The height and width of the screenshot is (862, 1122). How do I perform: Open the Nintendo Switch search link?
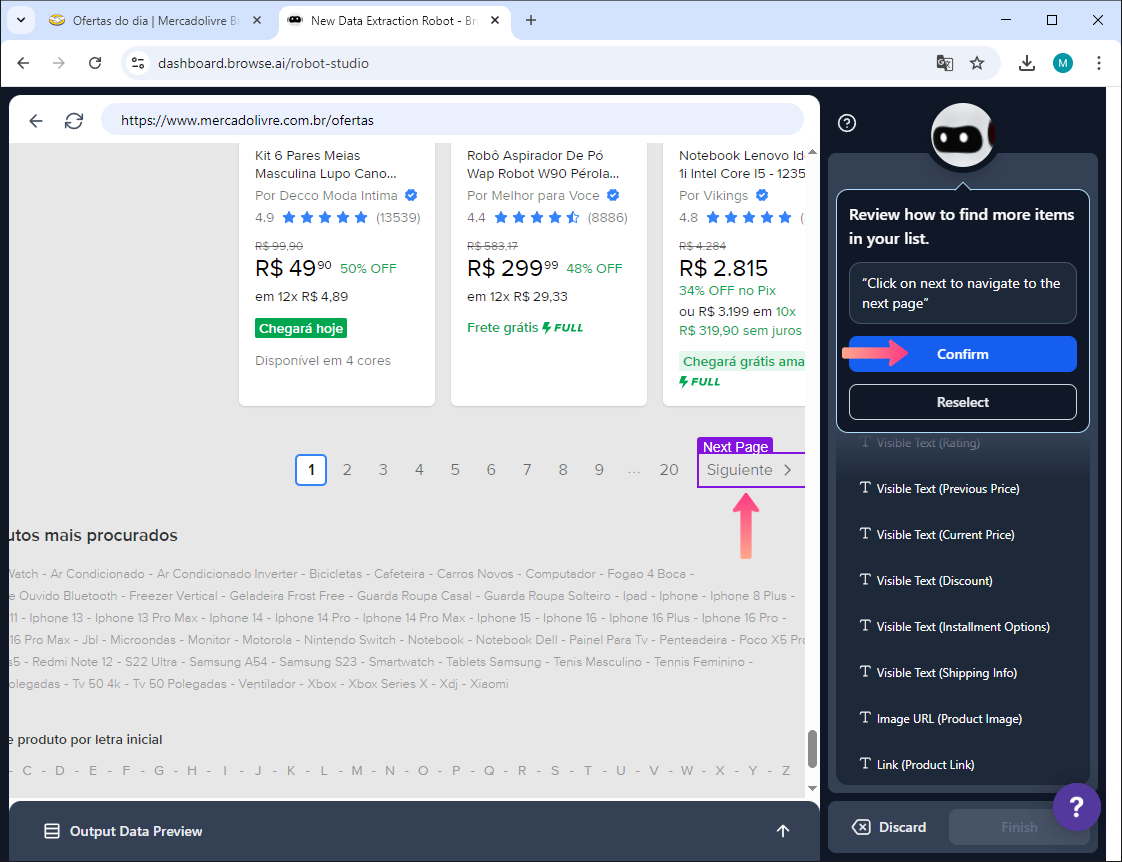(x=350, y=640)
